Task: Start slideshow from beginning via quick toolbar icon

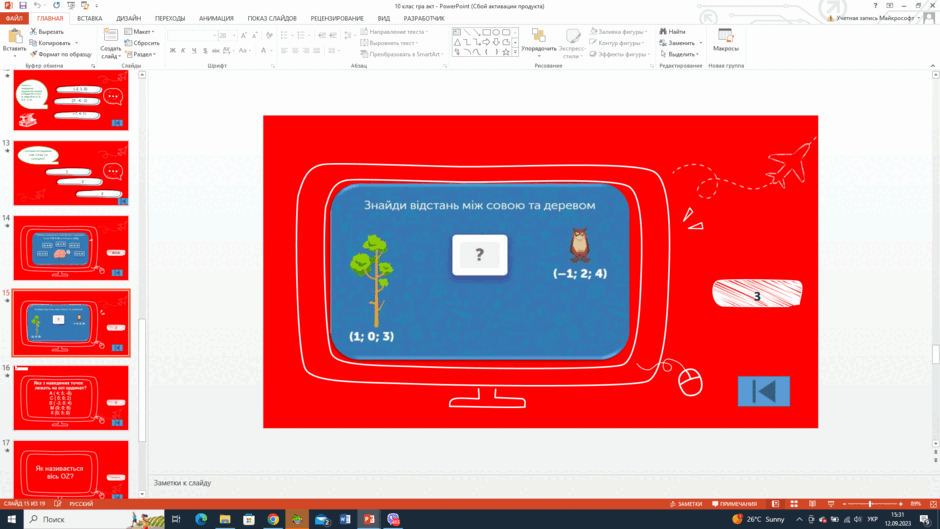Action: point(71,5)
